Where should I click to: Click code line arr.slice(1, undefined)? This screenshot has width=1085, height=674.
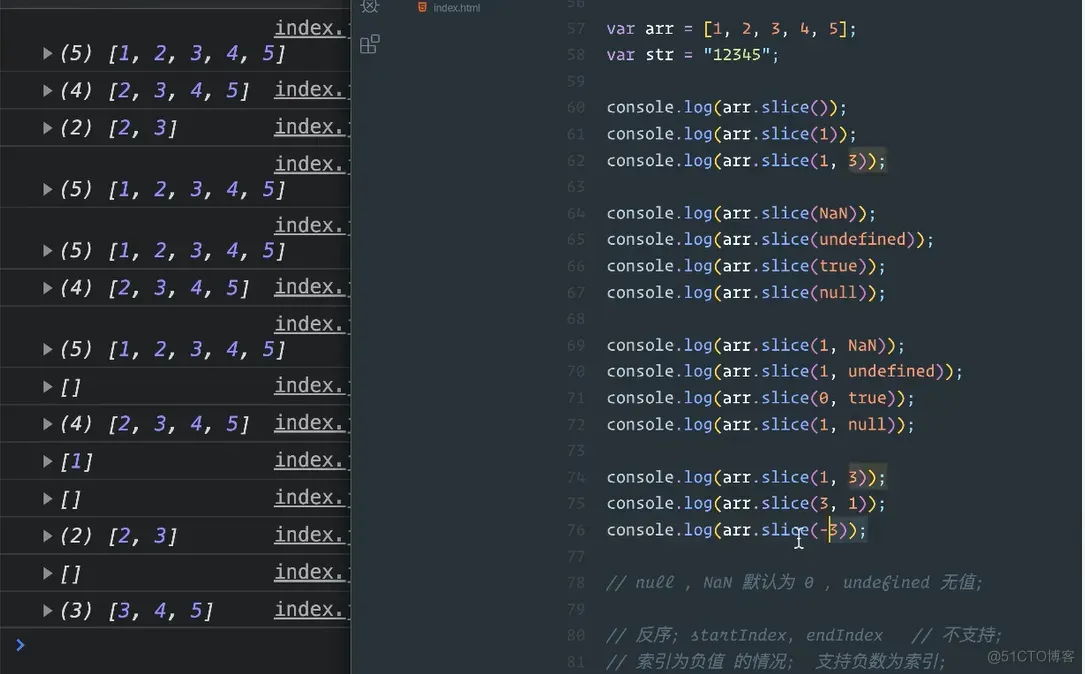click(785, 372)
